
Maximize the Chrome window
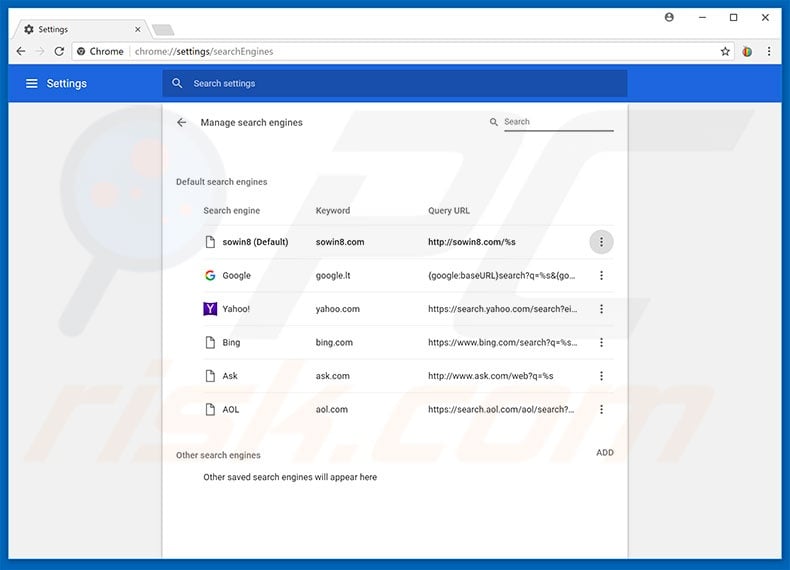734,17
